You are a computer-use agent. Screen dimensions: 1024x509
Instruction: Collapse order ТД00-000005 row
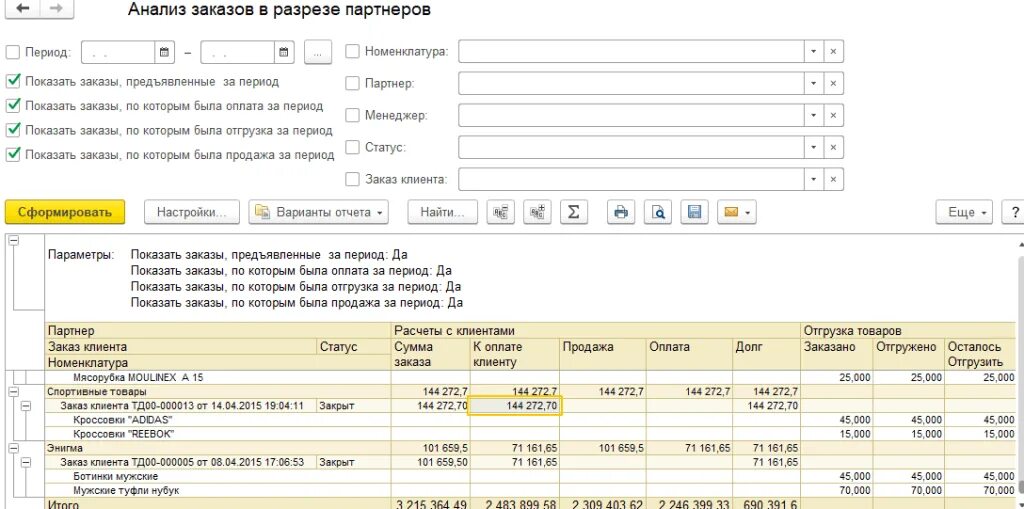point(26,462)
